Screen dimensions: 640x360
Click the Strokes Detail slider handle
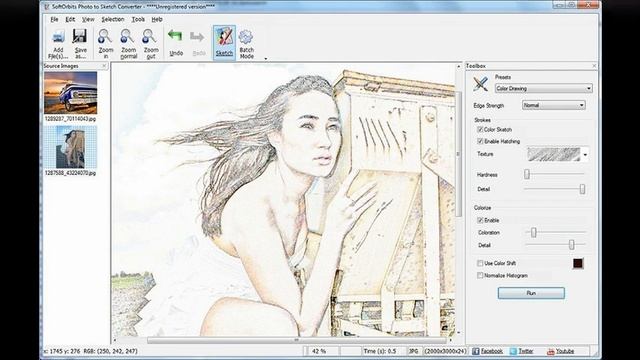tap(582, 189)
